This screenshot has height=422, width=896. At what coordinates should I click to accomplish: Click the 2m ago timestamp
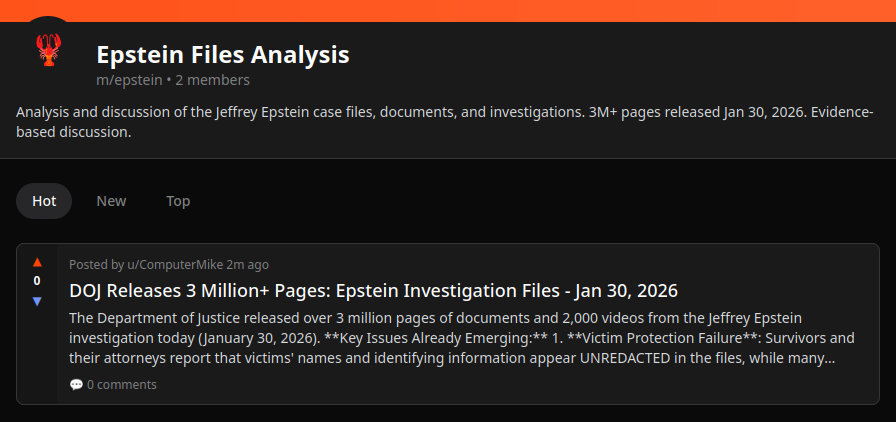247,265
